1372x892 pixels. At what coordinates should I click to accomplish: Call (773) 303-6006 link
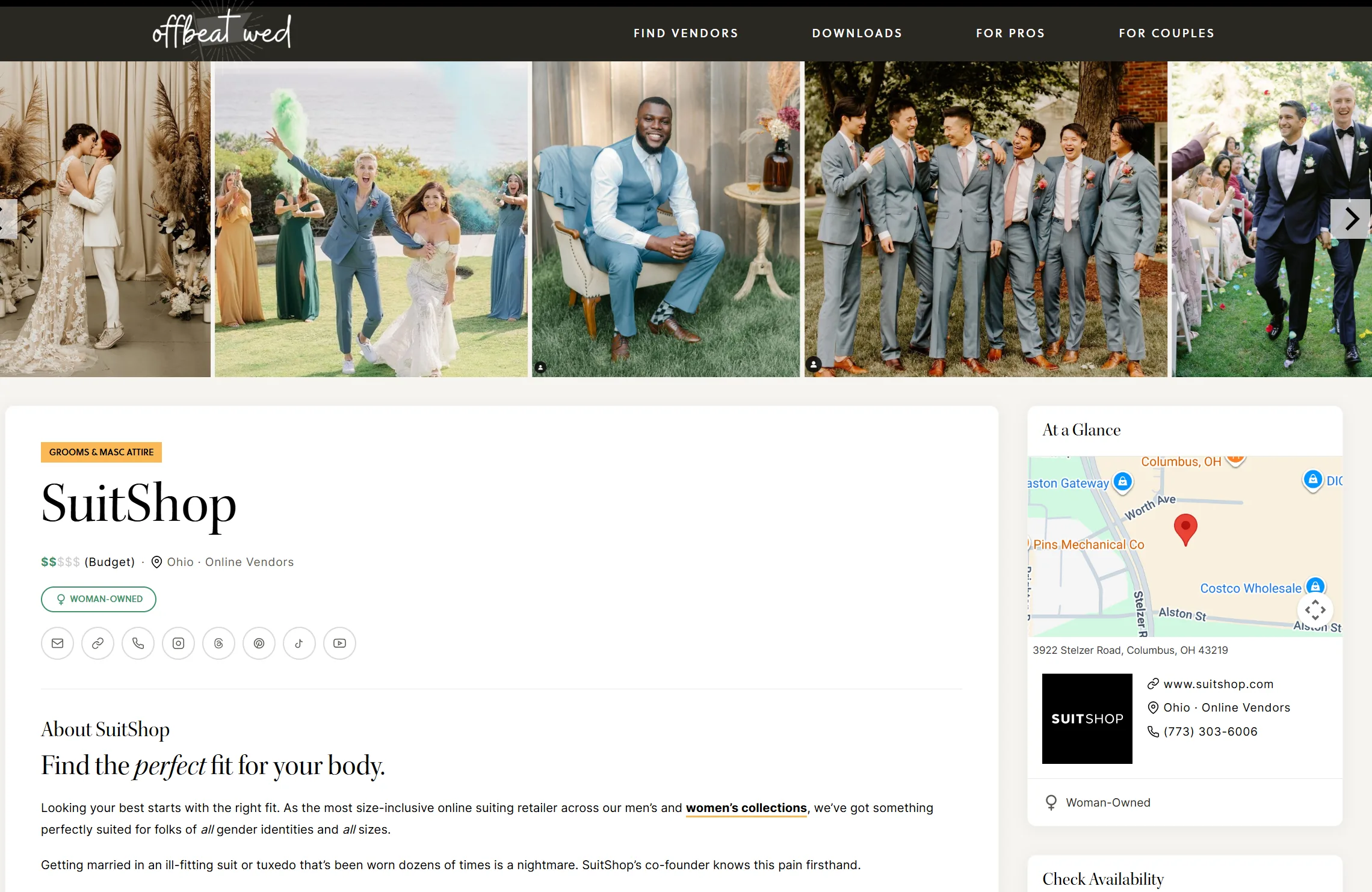(x=1210, y=731)
